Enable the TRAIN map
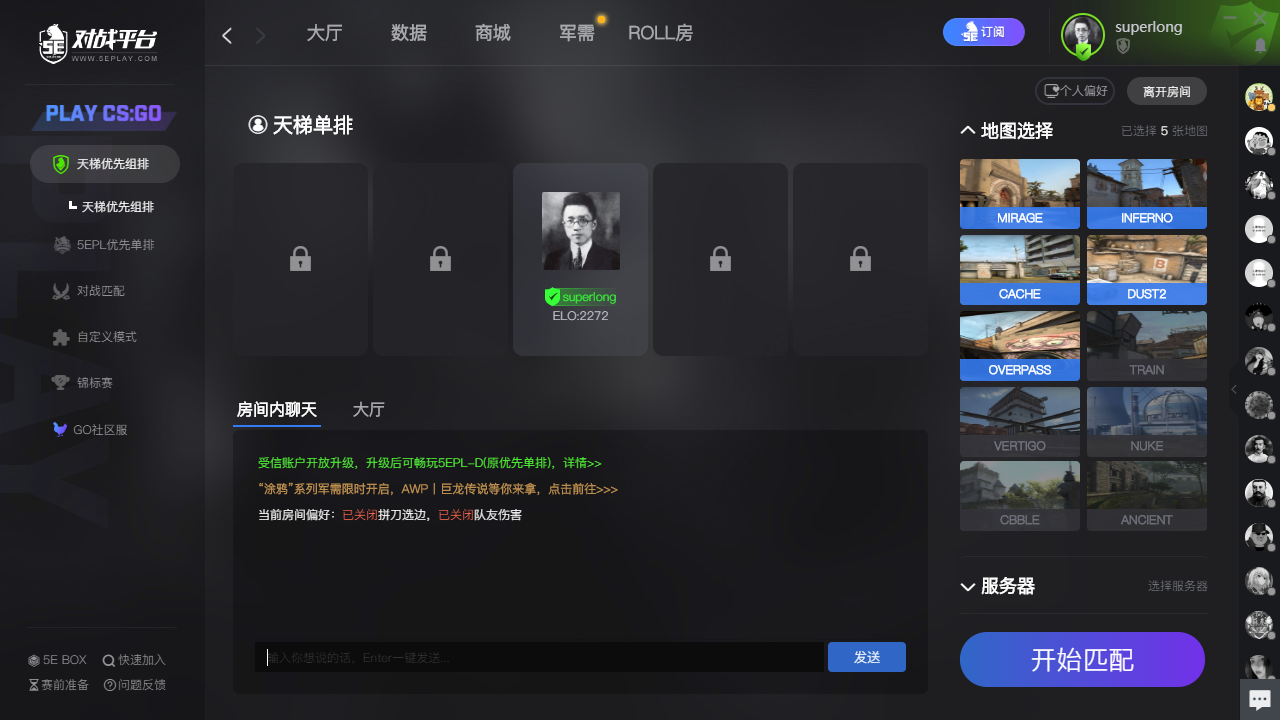This screenshot has height=720, width=1280. [1147, 346]
